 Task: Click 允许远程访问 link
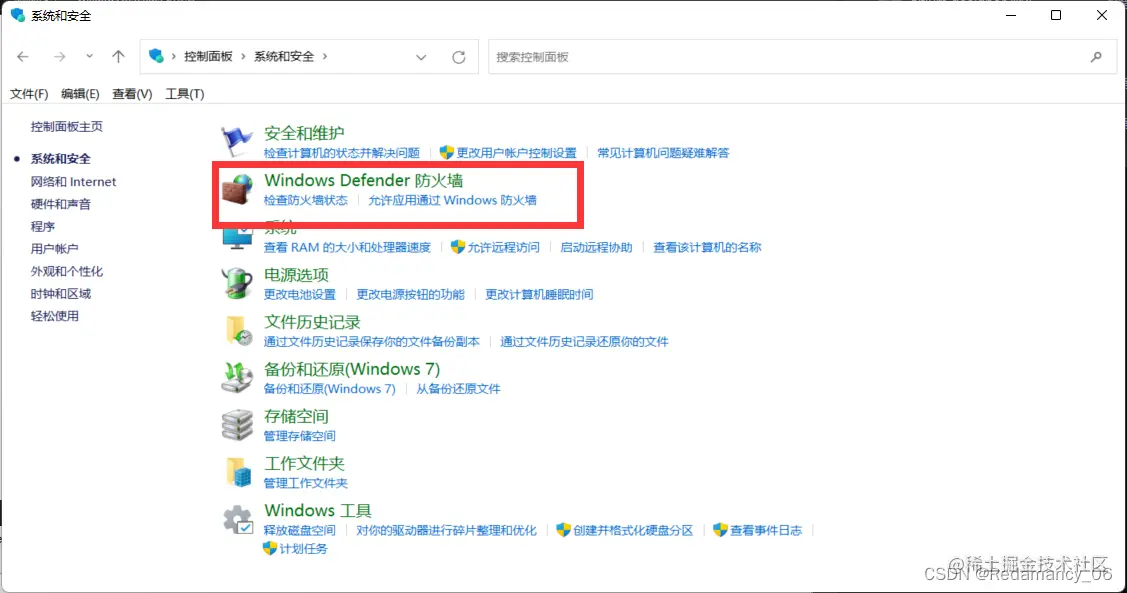tap(503, 247)
